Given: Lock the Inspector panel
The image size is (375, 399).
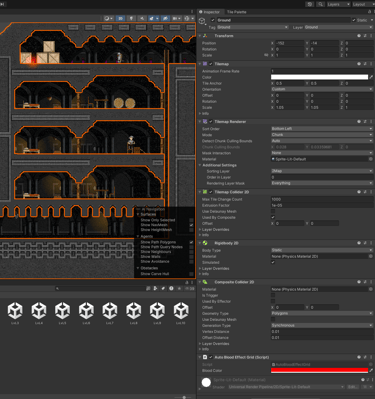Looking at the screenshot, I should tap(369, 12).
